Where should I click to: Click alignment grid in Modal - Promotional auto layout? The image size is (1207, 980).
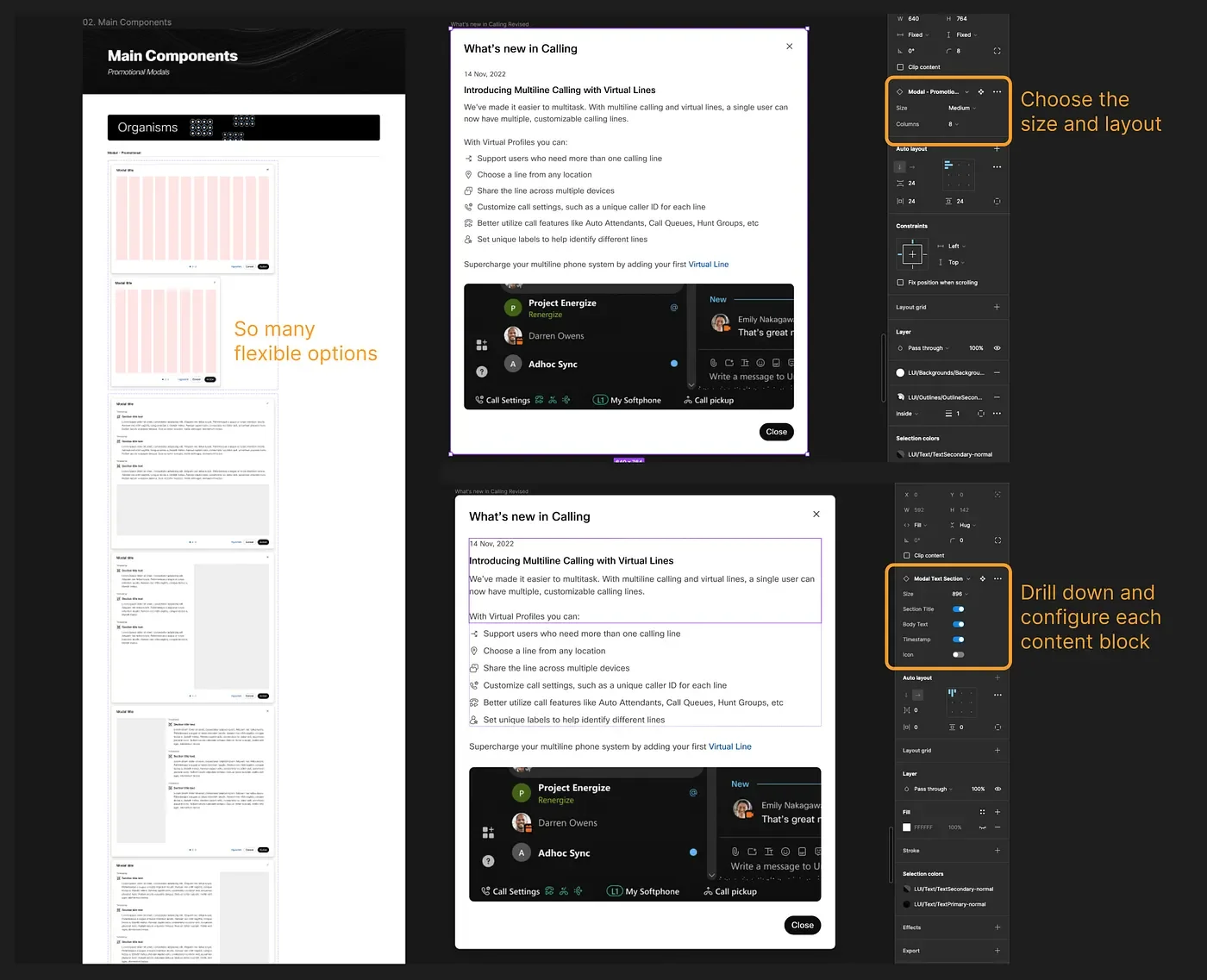pyautogui.click(x=959, y=175)
